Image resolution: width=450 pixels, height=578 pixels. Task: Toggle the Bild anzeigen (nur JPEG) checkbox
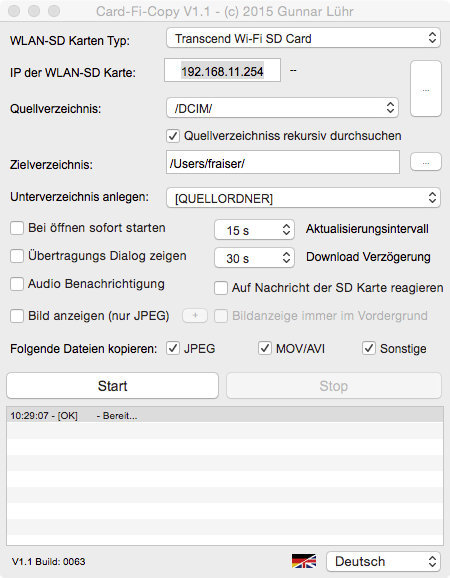coord(17,316)
